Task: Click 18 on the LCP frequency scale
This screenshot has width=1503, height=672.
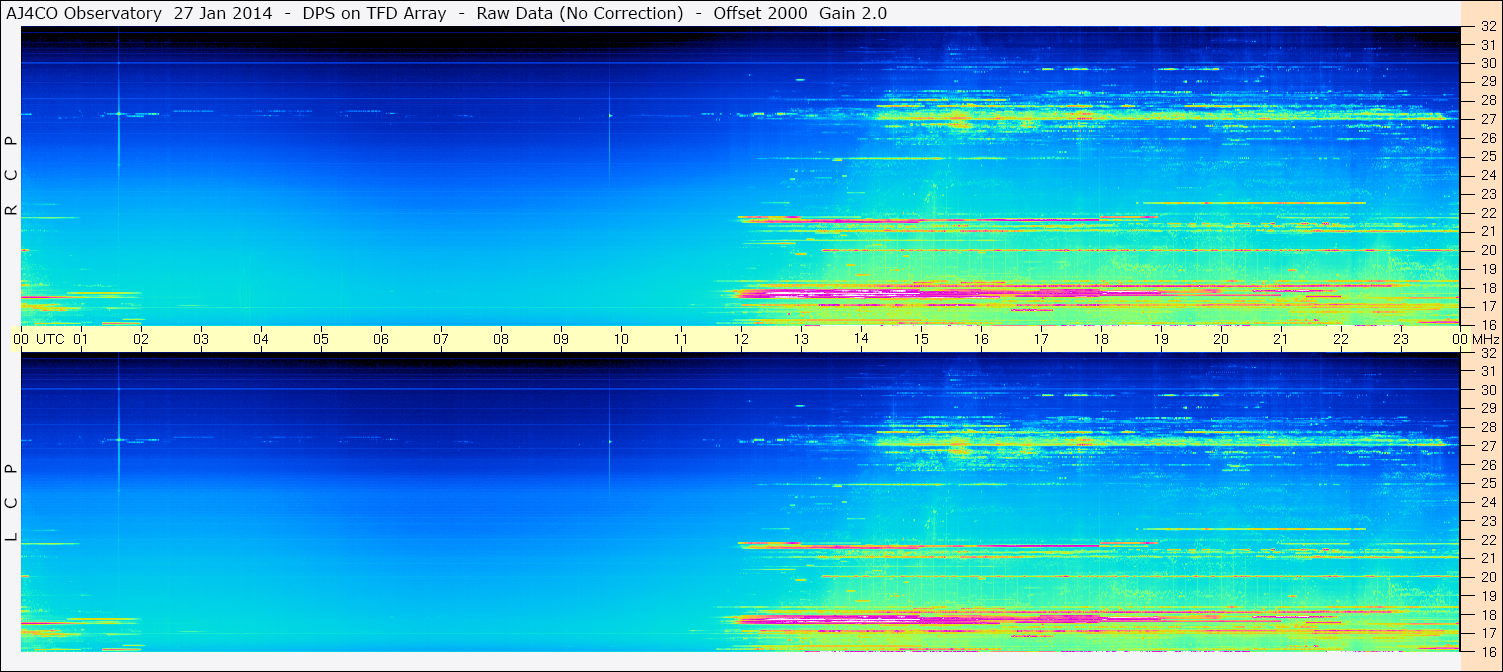Action: [x=1488, y=615]
